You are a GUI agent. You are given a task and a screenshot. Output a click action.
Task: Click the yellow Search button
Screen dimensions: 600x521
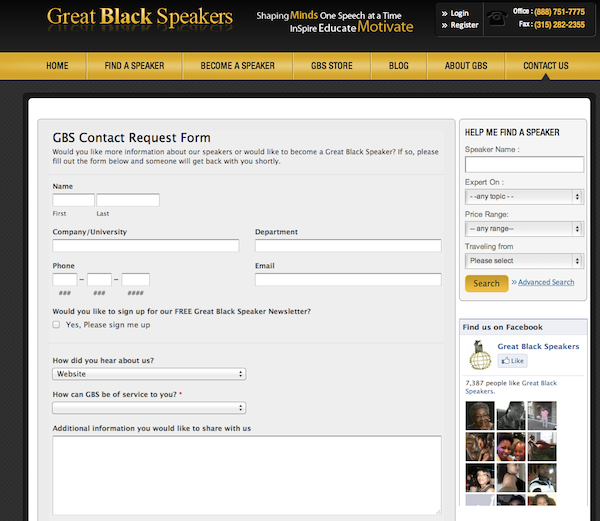pos(486,283)
